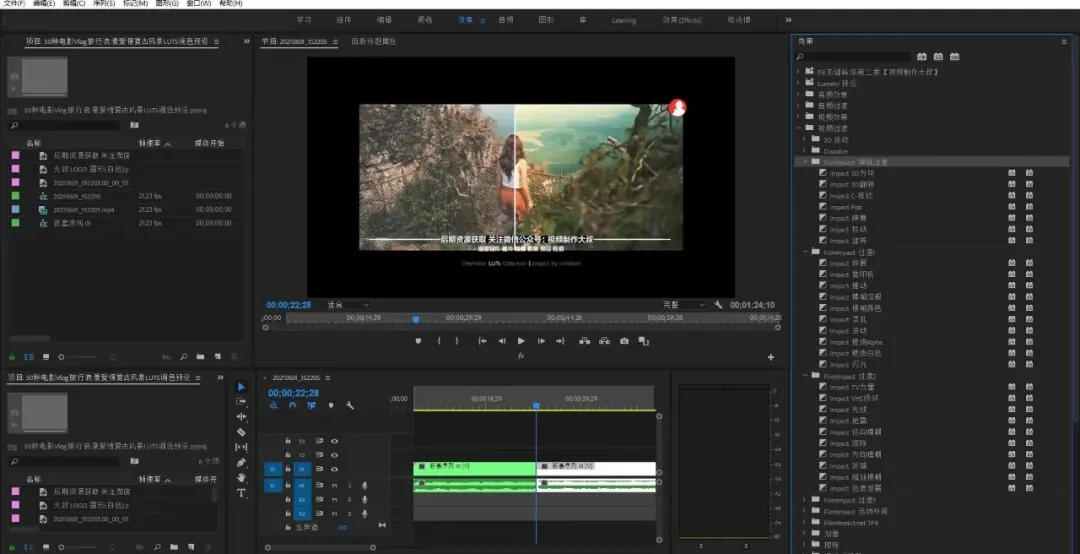Open the 窗口(W) menu
The width and height of the screenshot is (1080, 554).
tap(199, 4)
